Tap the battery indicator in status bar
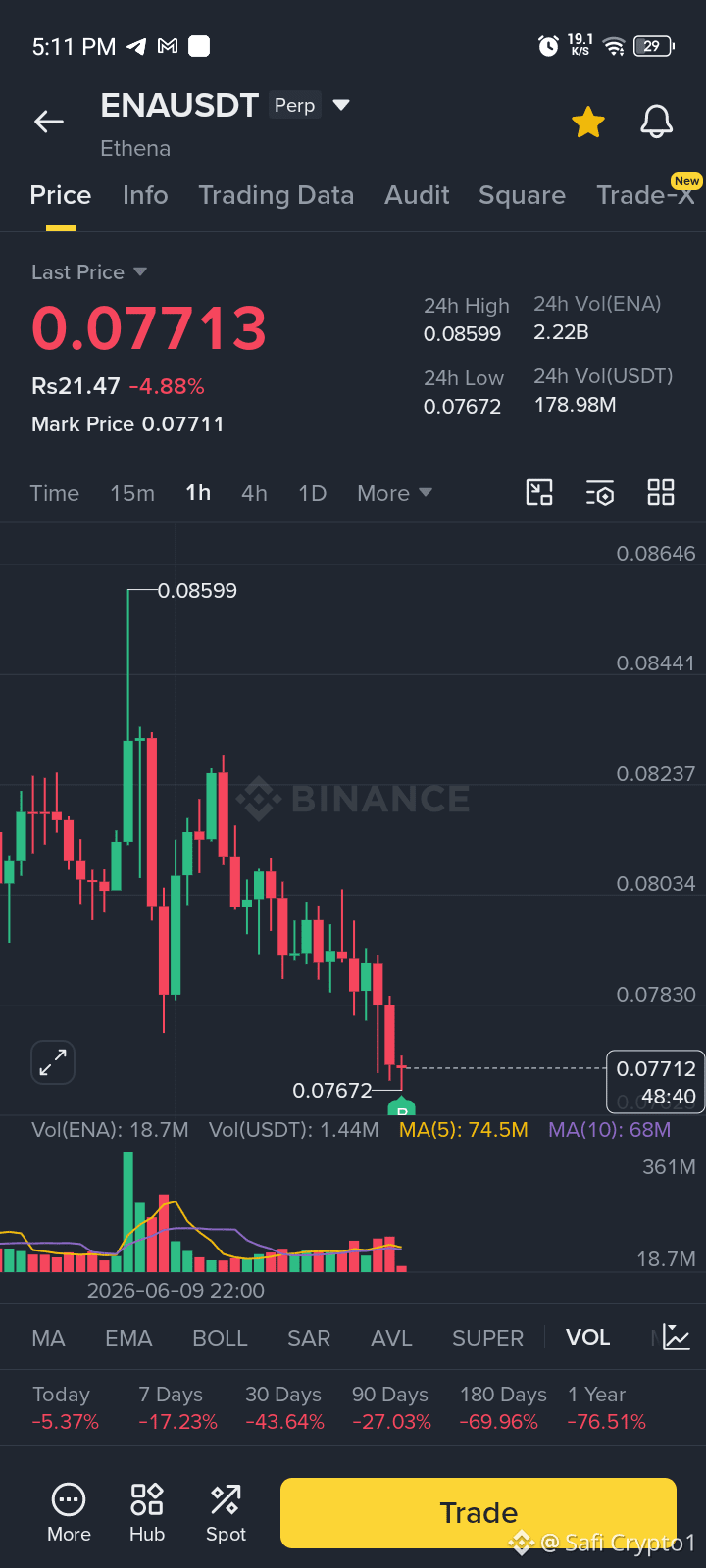This screenshot has width=706, height=1568. 654,46
